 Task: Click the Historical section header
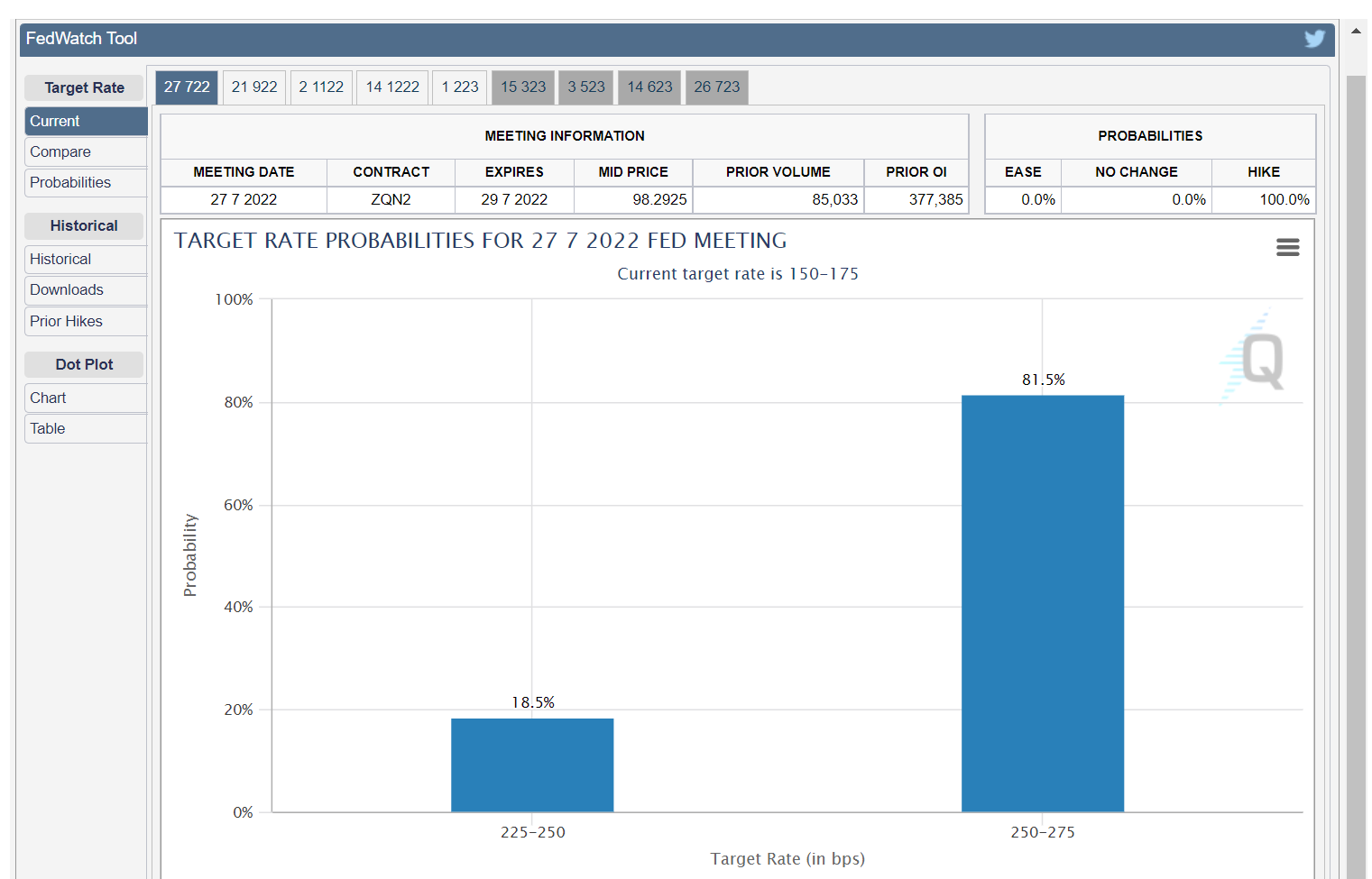click(x=84, y=225)
